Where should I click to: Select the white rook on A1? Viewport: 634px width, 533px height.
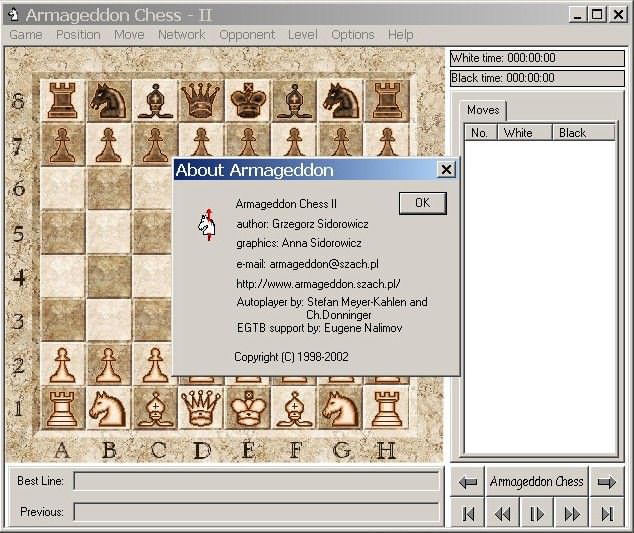pos(62,408)
